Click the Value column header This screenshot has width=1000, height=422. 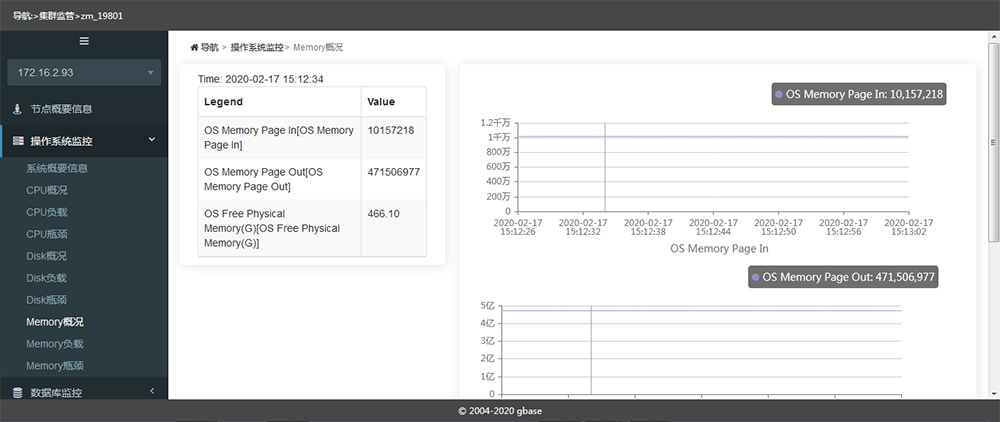(393, 101)
